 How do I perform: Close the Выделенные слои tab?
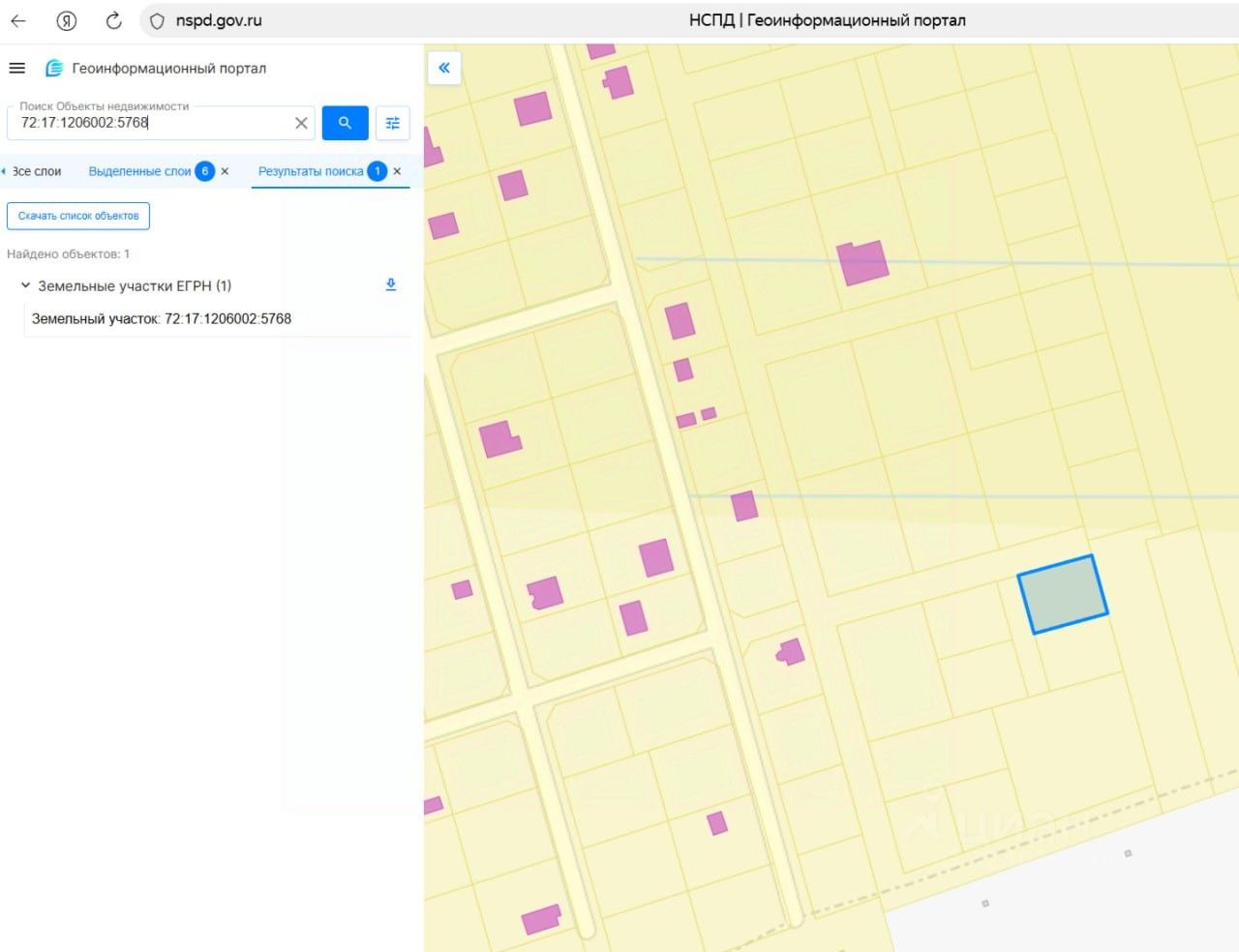pos(226,171)
